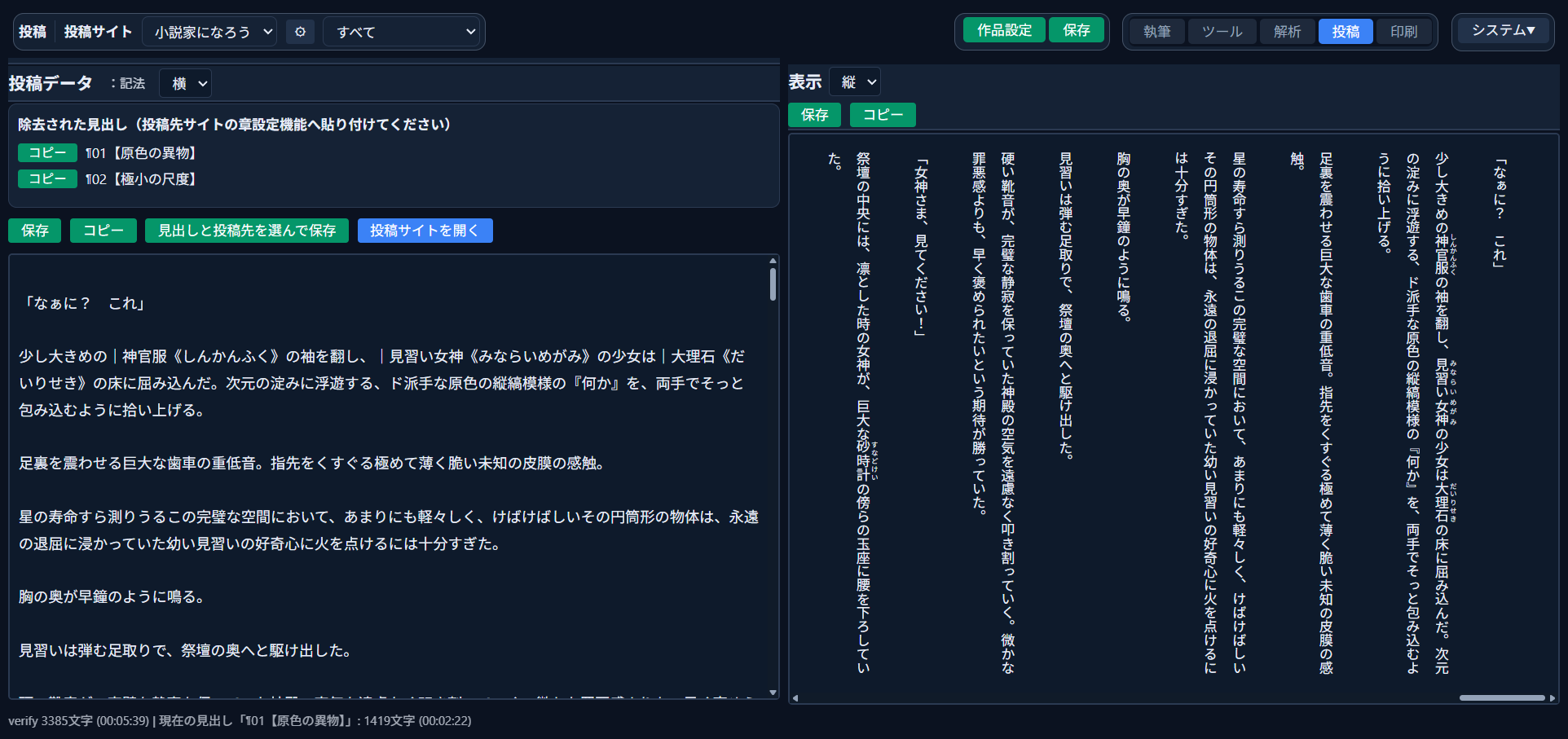Click 保存 in the 表示 preview panel
This screenshot has height=739, width=1568.
pyautogui.click(x=814, y=115)
